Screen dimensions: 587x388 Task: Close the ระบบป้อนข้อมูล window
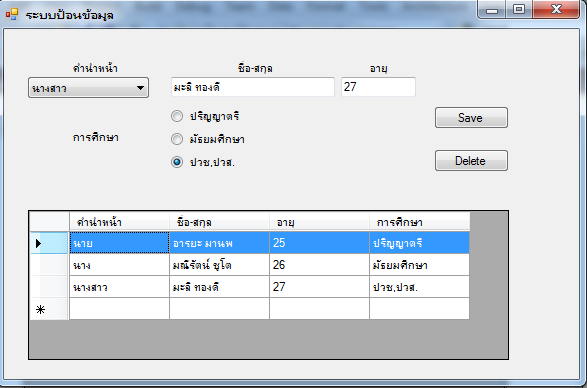click(x=556, y=9)
